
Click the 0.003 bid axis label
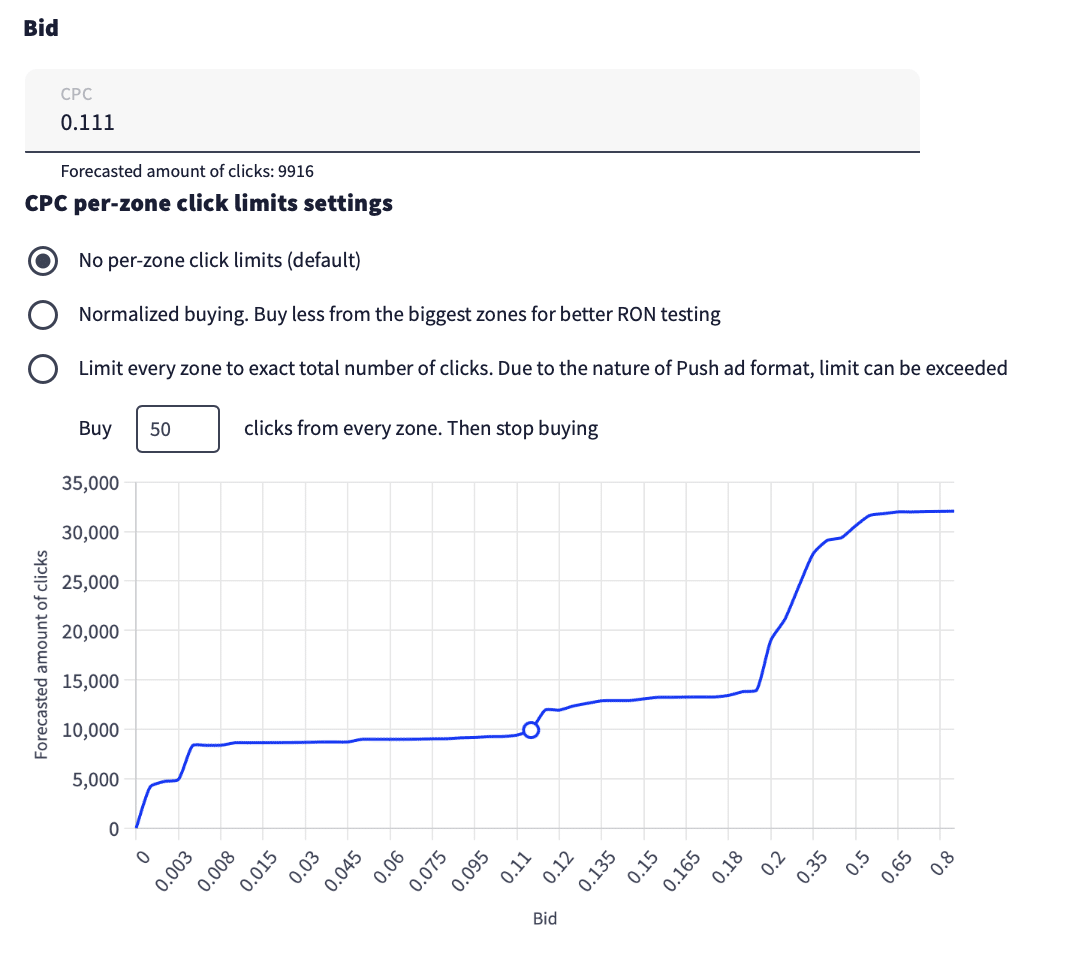point(174,868)
